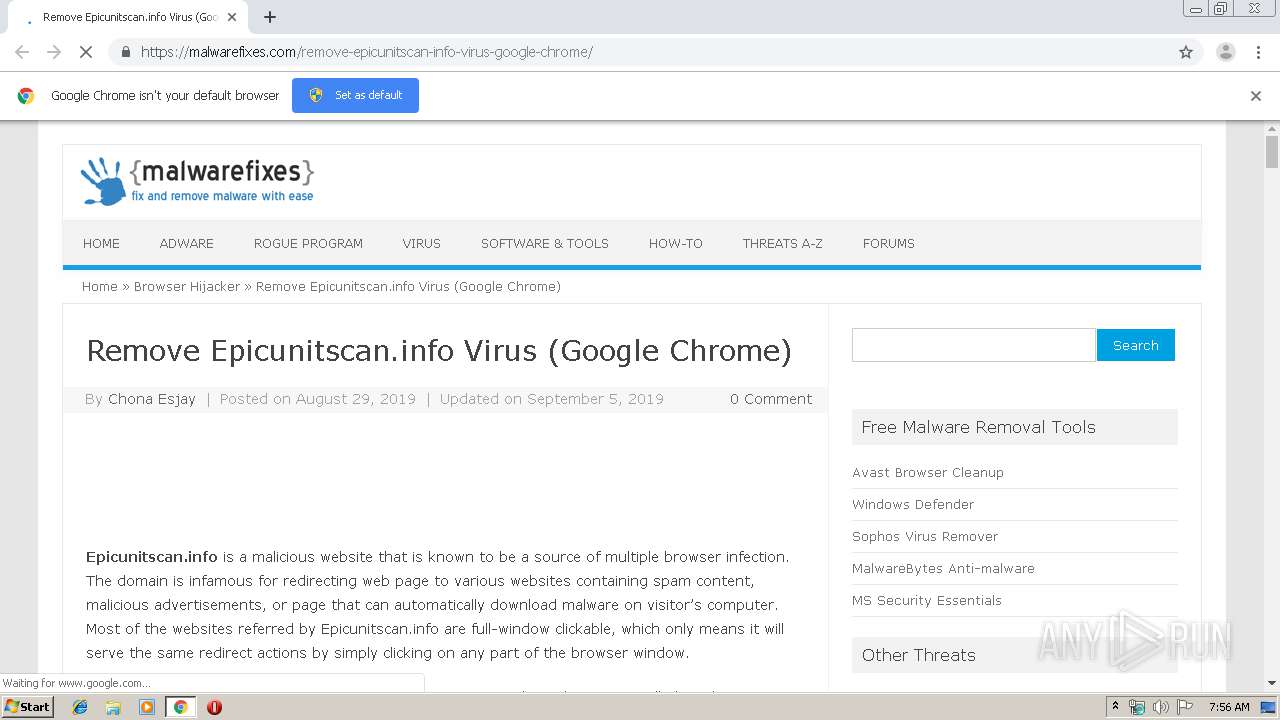
Task: Focus the site search text field
Action: pyautogui.click(x=974, y=345)
